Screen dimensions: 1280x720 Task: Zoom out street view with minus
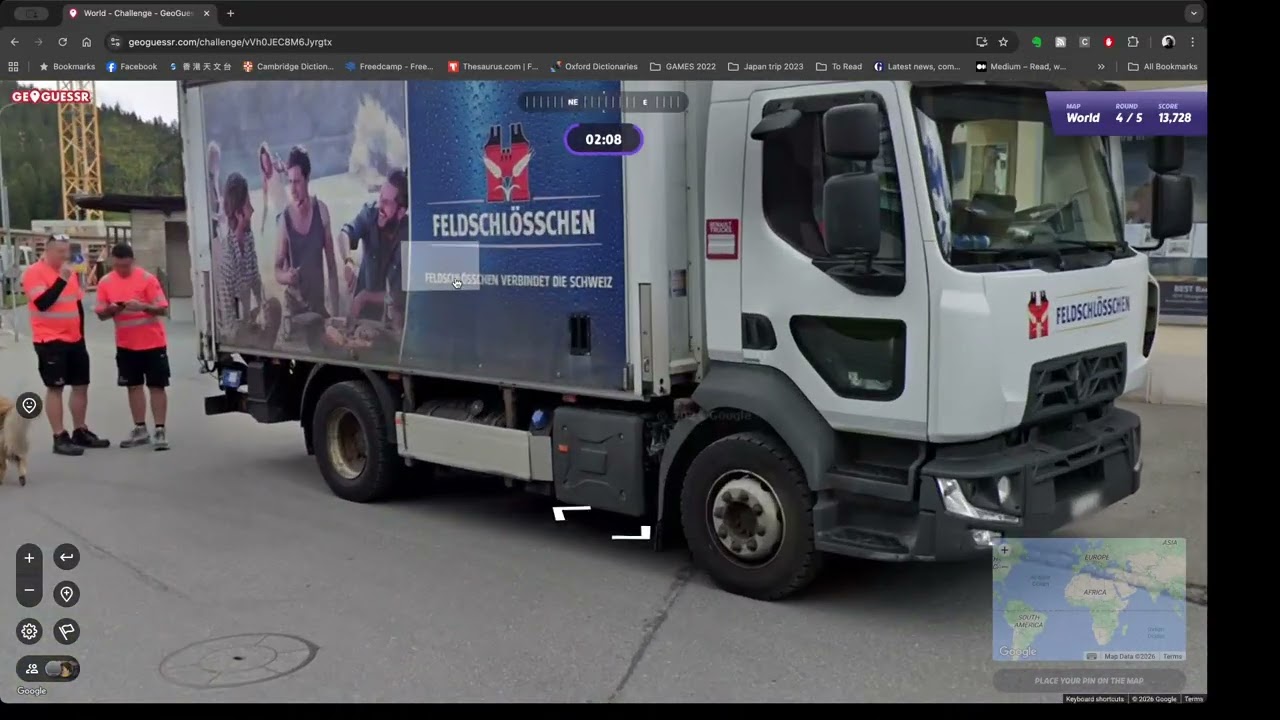click(29, 591)
